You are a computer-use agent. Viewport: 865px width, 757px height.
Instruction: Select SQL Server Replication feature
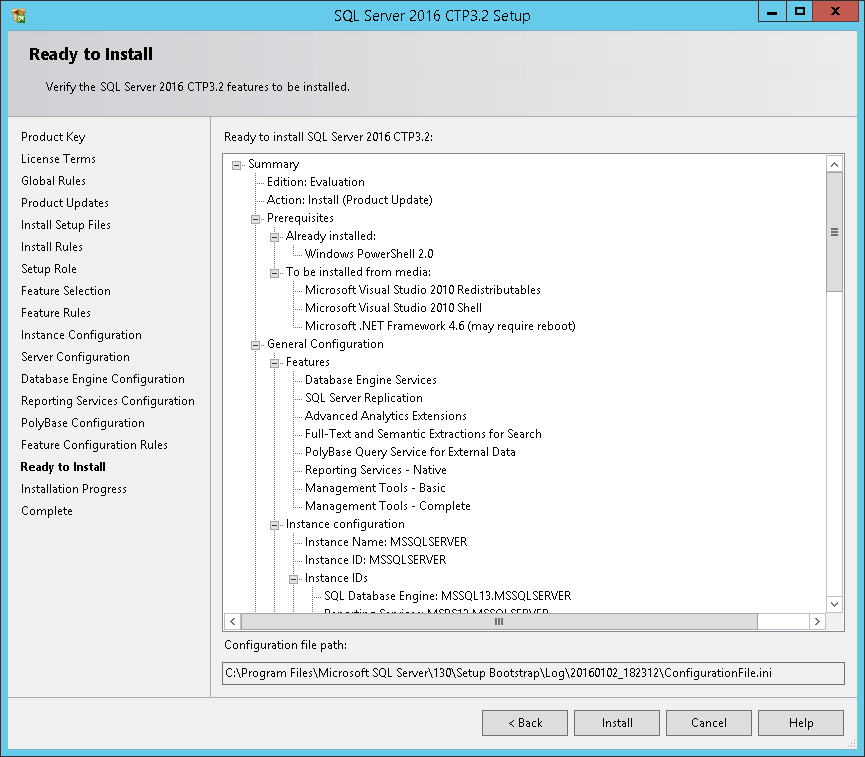[364, 398]
